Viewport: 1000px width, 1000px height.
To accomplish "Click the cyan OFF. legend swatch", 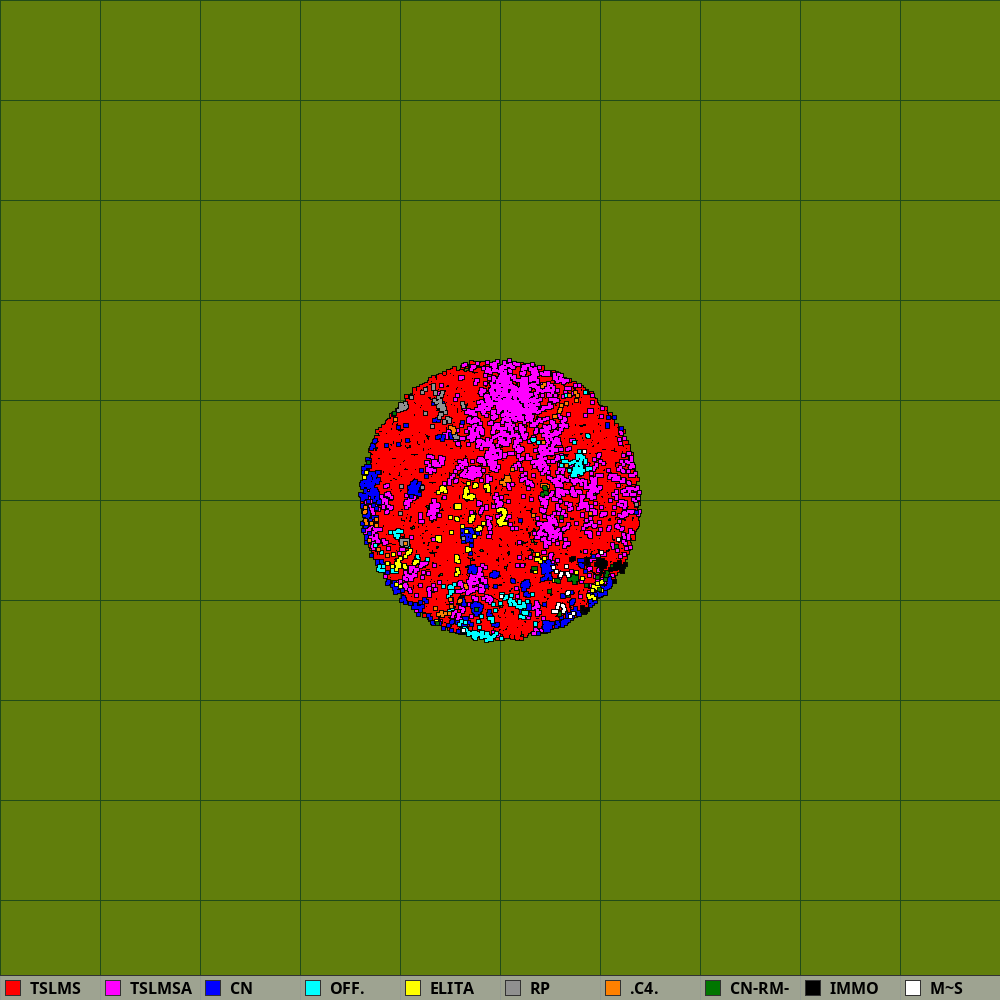I will [313, 988].
